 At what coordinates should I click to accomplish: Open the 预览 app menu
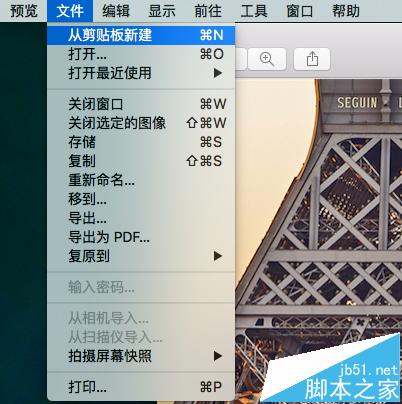24,11
